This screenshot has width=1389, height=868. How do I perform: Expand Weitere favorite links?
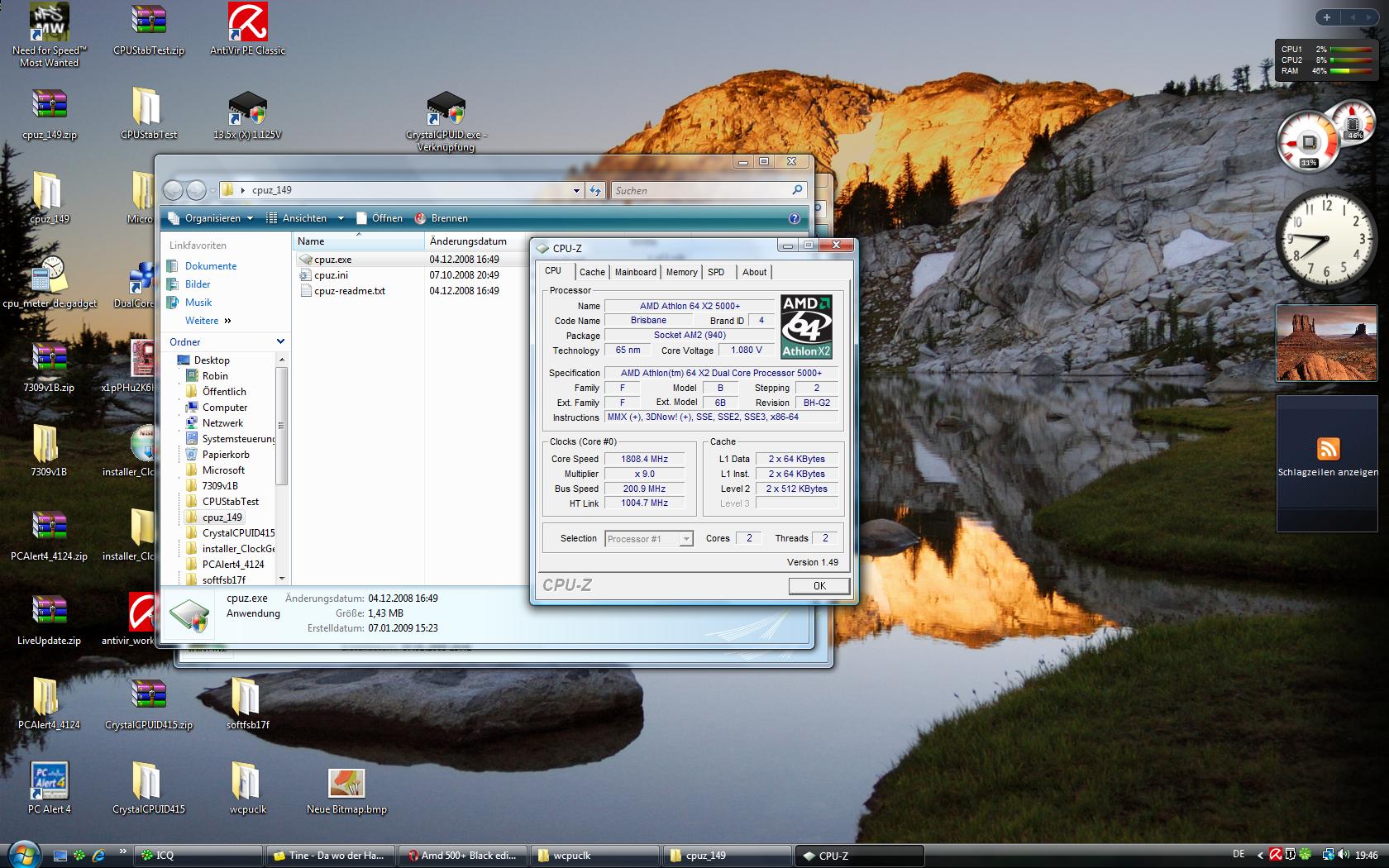208,321
